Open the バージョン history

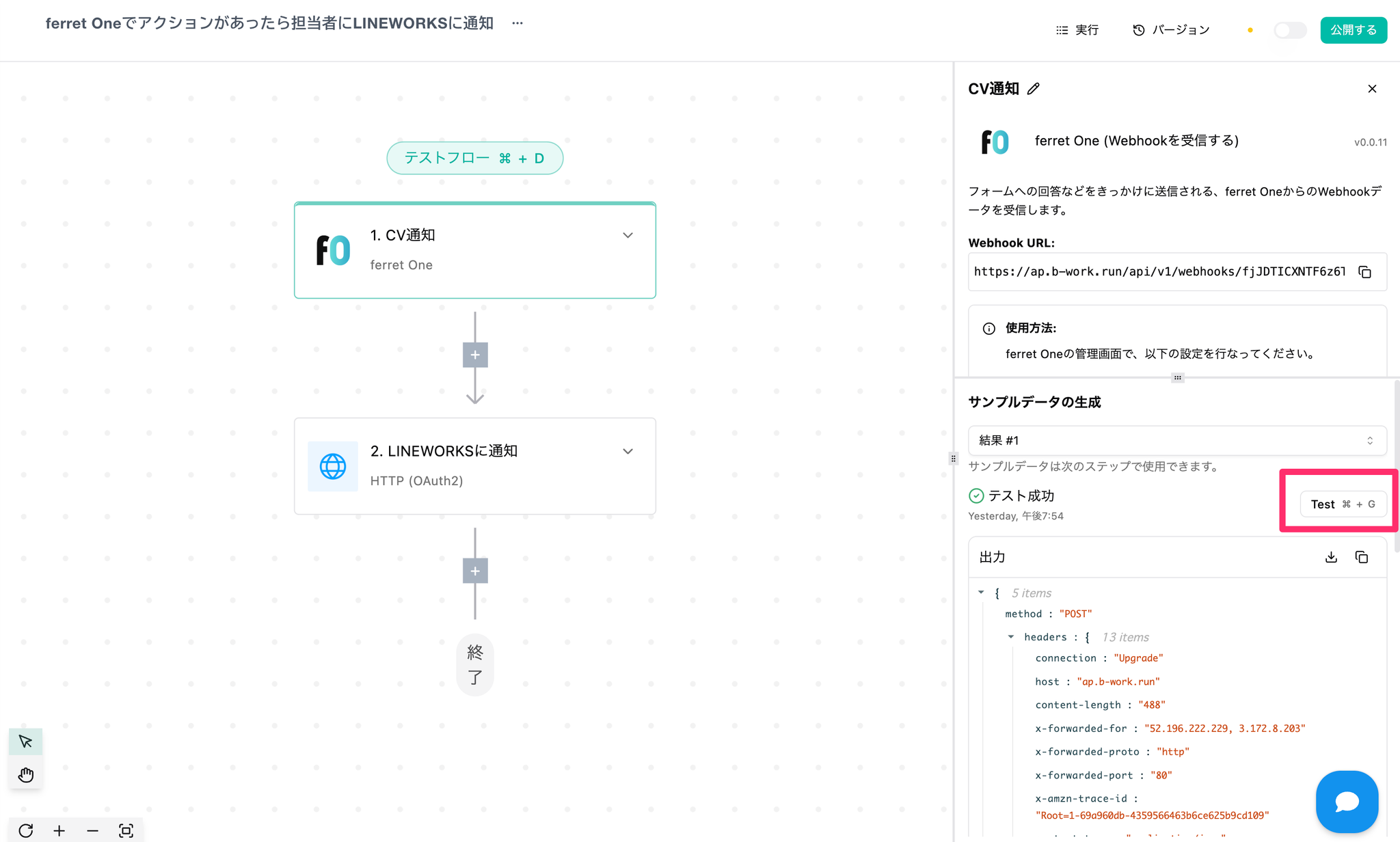(1172, 30)
